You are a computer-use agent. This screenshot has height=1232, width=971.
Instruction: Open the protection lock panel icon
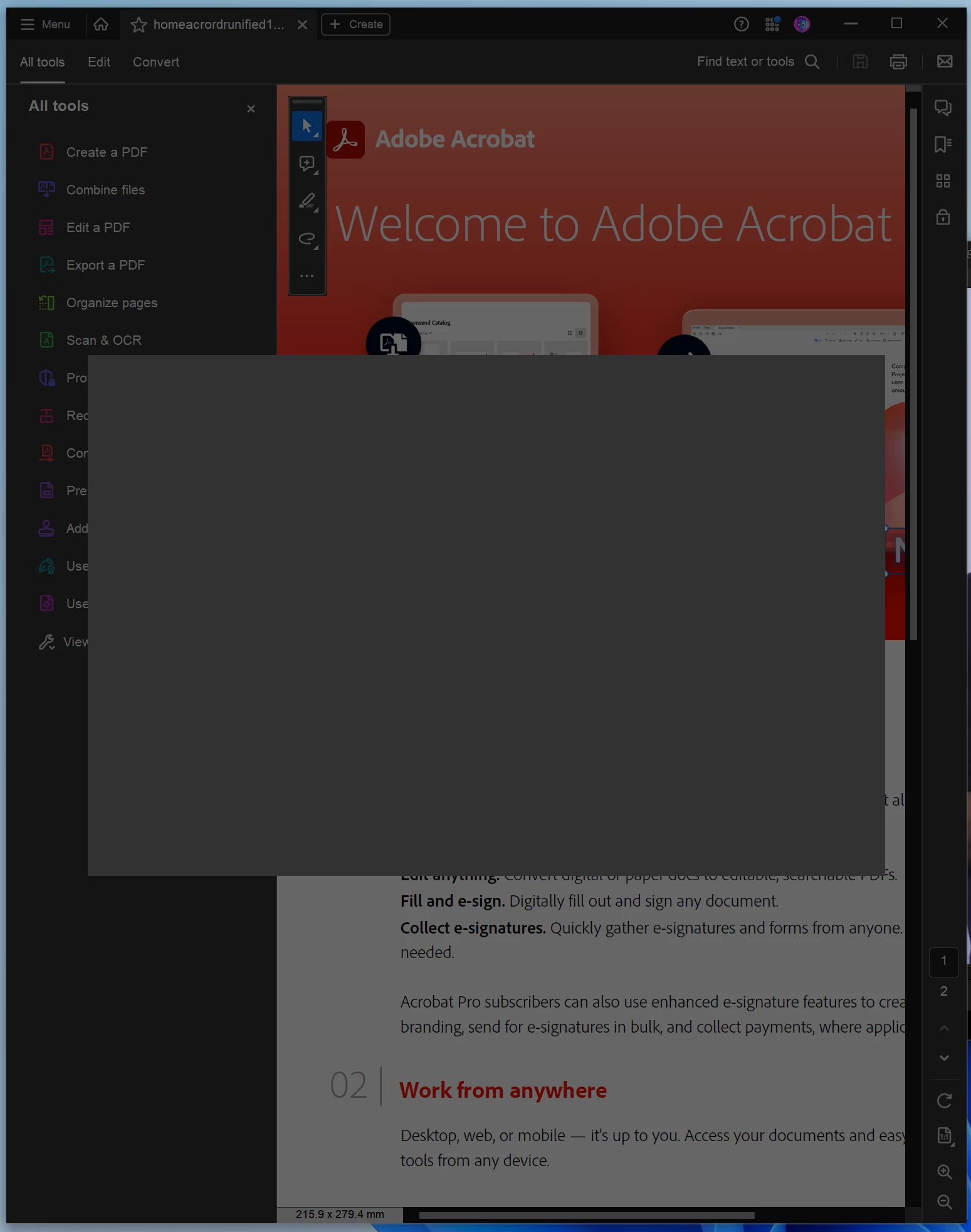coord(943,217)
